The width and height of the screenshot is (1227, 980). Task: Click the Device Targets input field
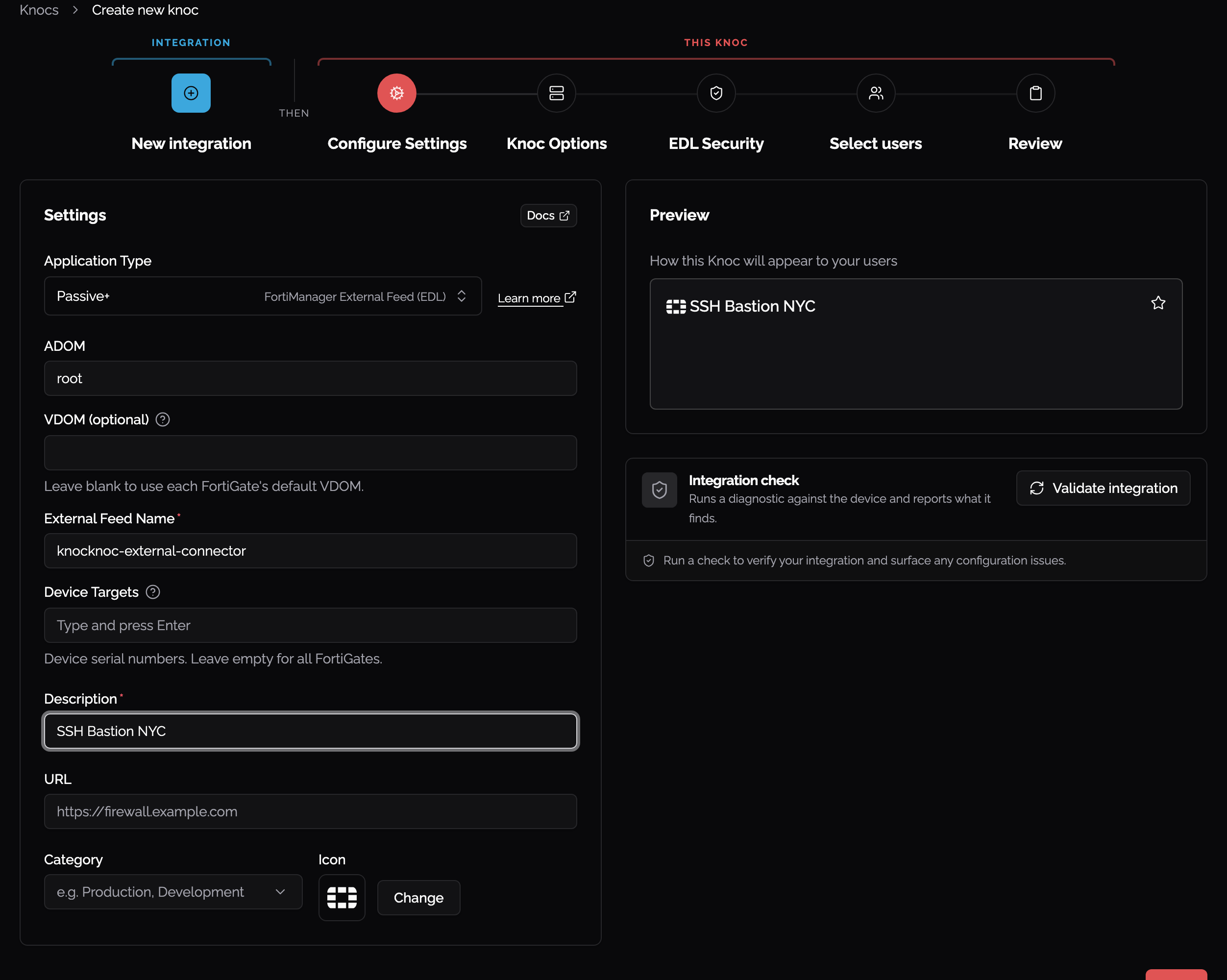310,625
